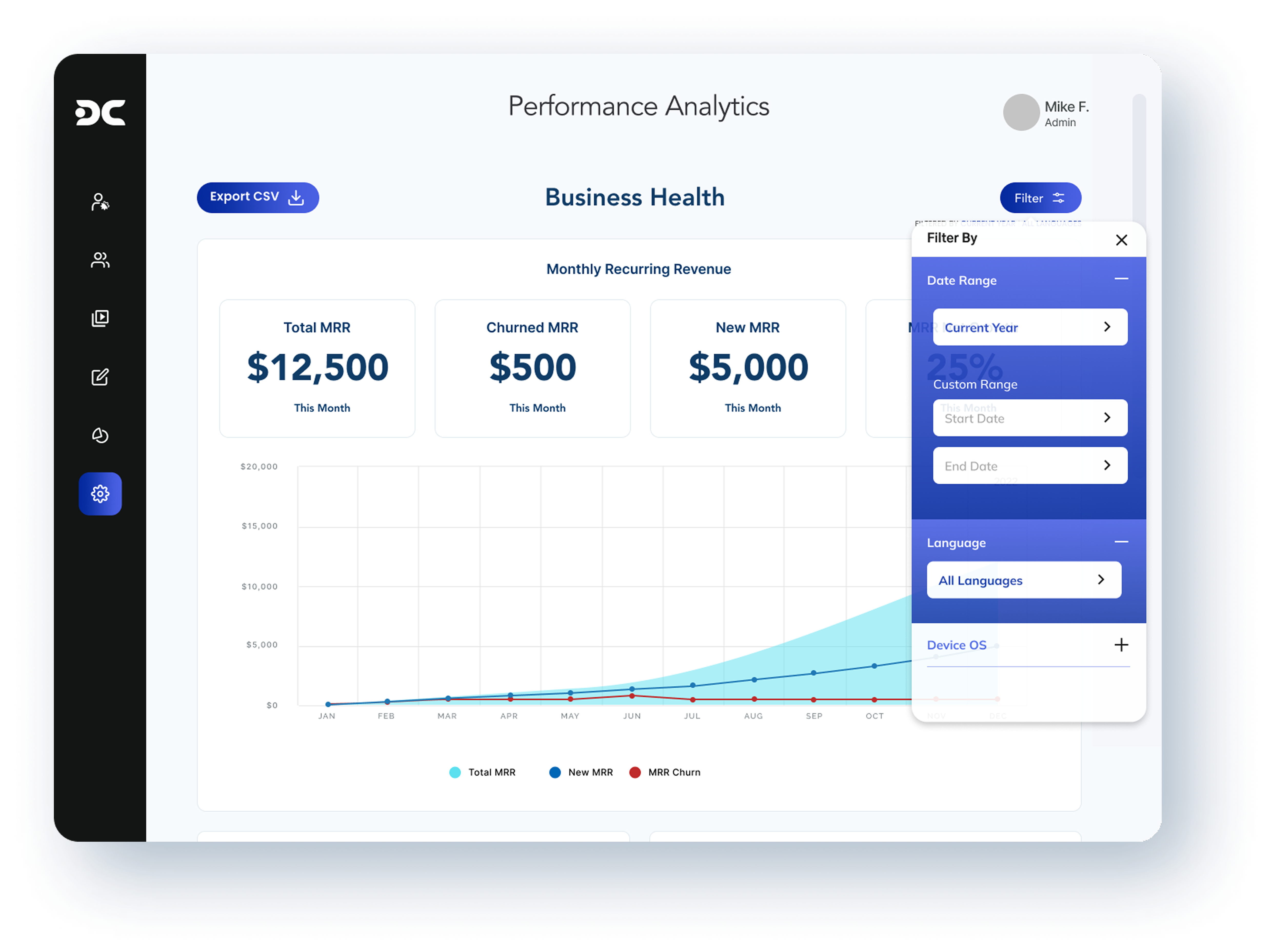Open the End Date picker
This screenshot has width=1272, height=952.
pos(1030,465)
